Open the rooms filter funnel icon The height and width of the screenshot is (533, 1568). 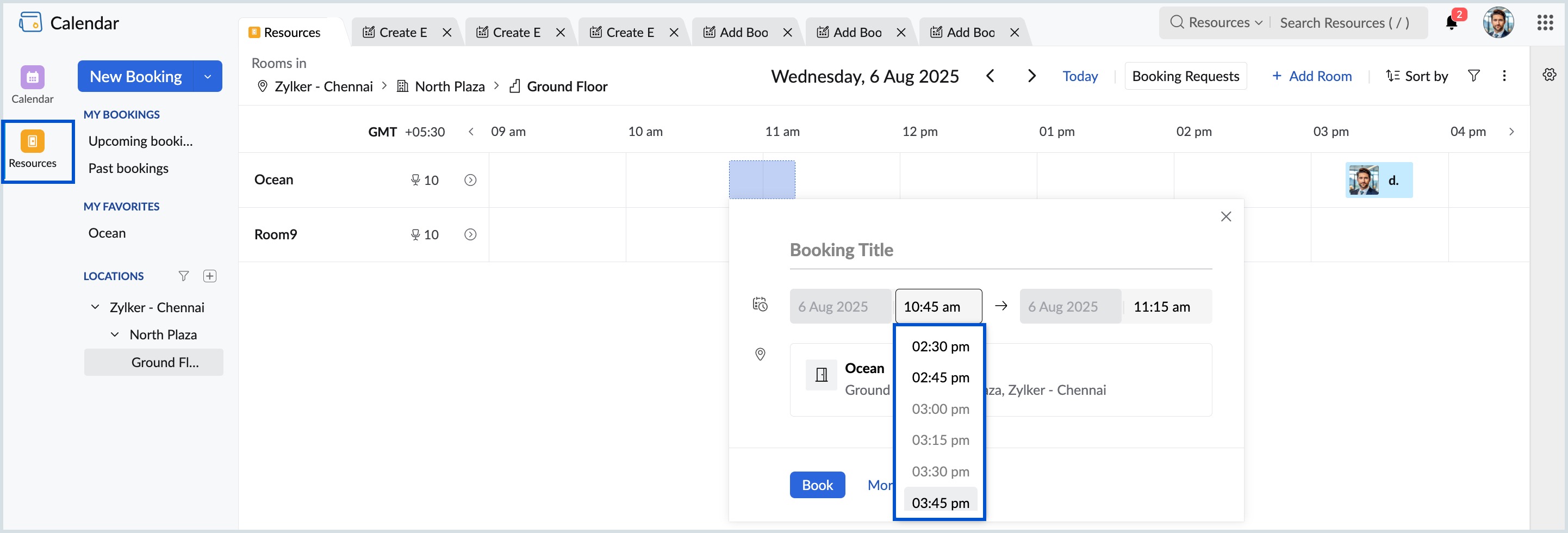click(1473, 76)
